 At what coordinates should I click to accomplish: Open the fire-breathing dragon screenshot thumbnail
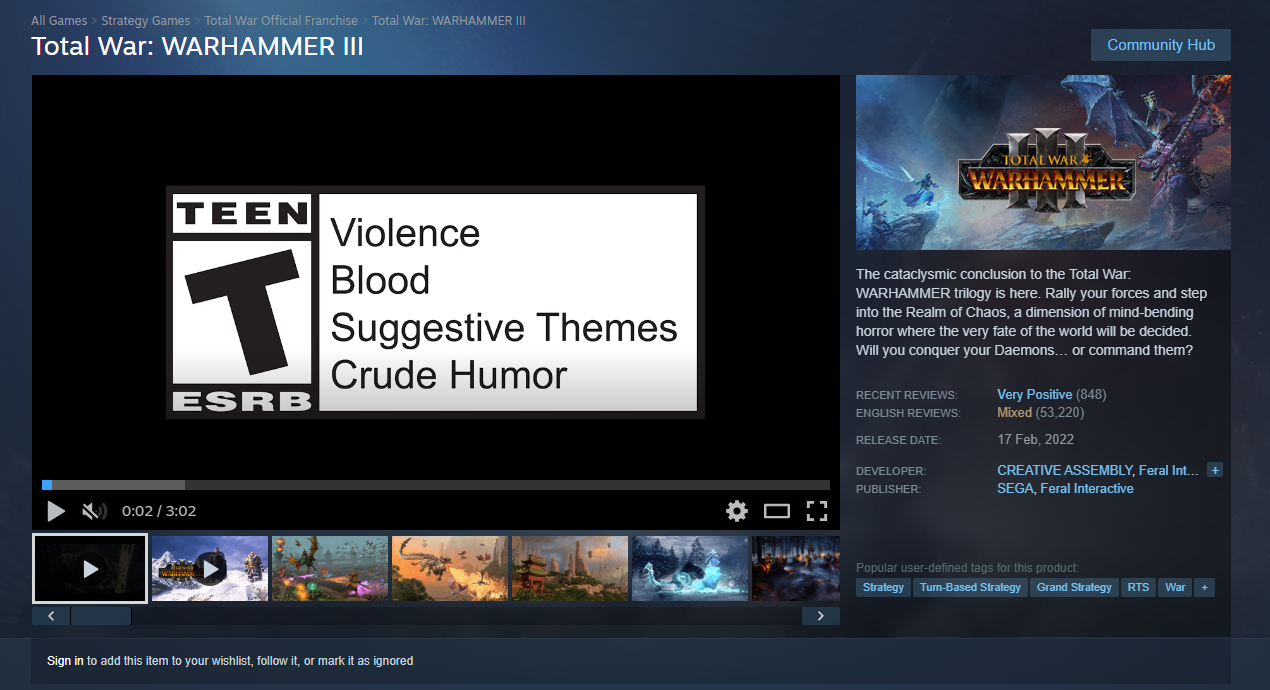450,568
